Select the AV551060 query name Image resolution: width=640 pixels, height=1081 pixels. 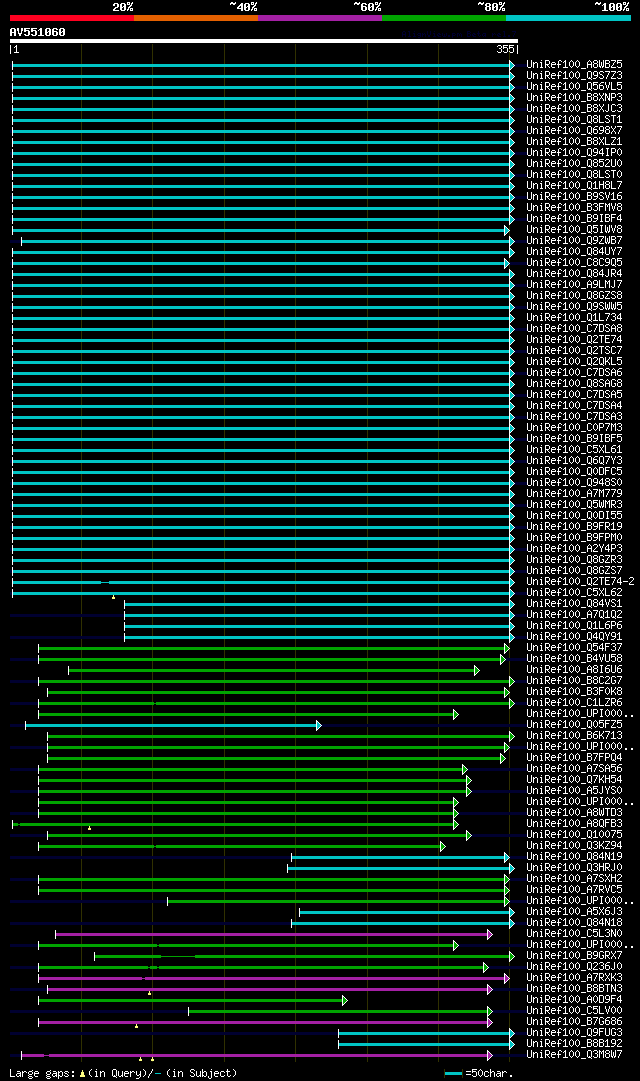(x=37, y=32)
